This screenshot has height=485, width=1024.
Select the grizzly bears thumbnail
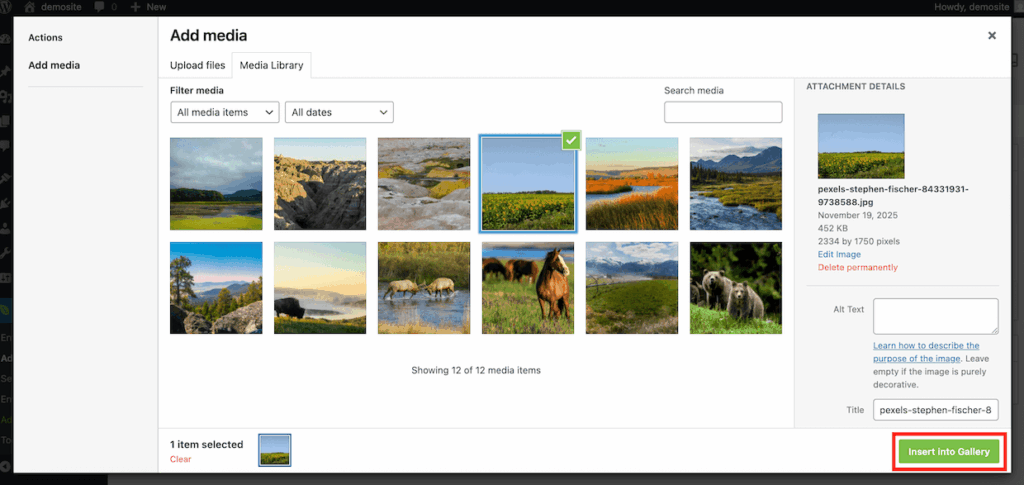coord(736,288)
